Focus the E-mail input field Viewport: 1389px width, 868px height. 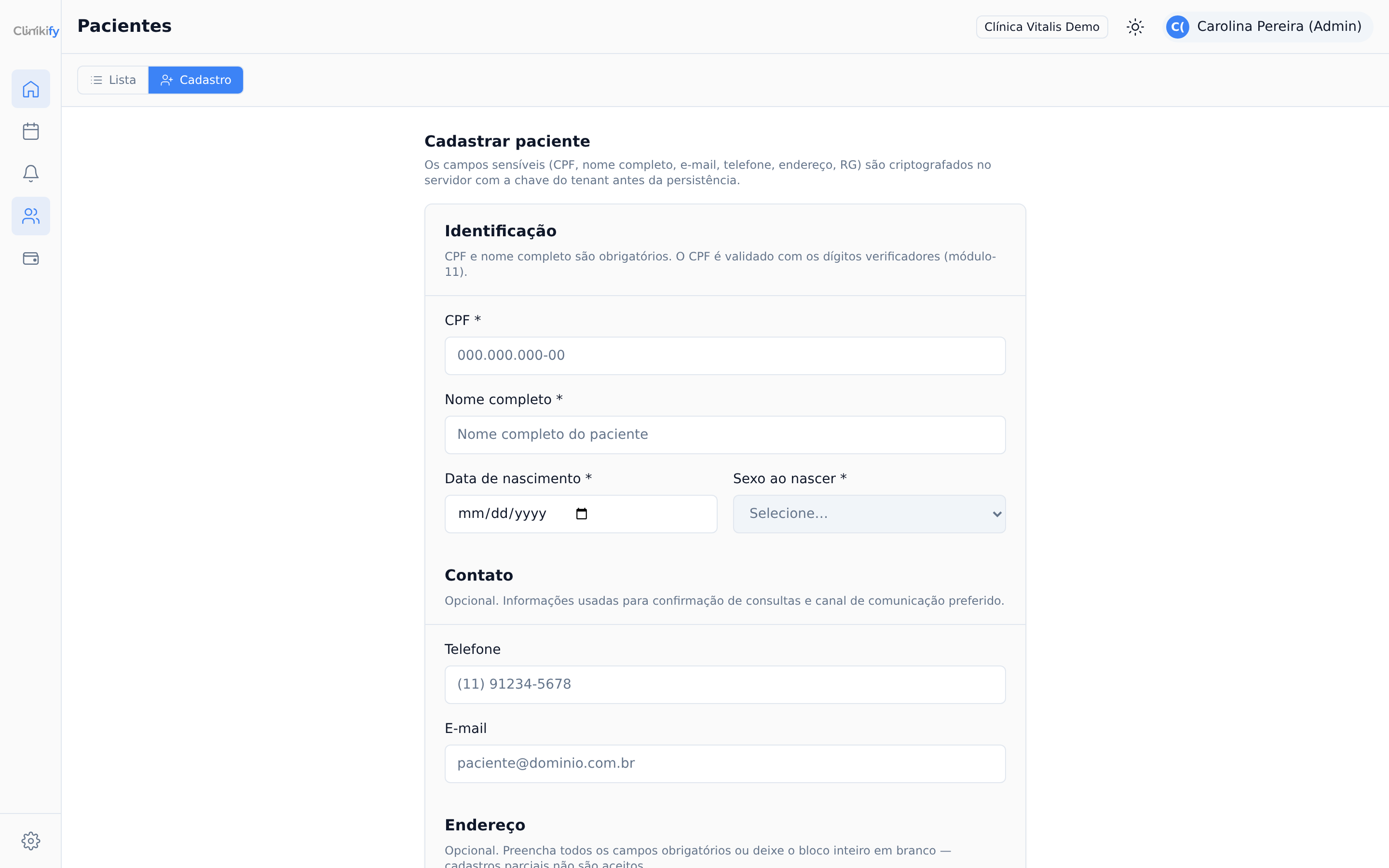tap(725, 764)
